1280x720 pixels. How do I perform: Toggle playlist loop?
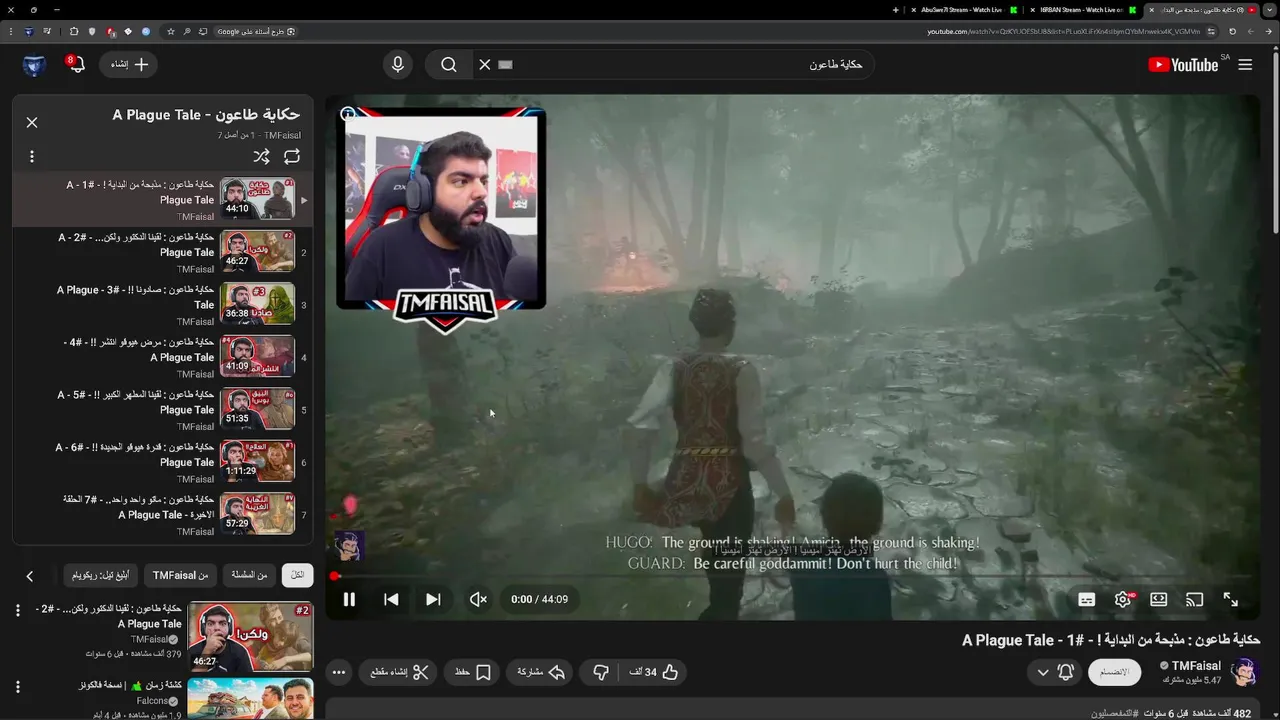[292, 156]
